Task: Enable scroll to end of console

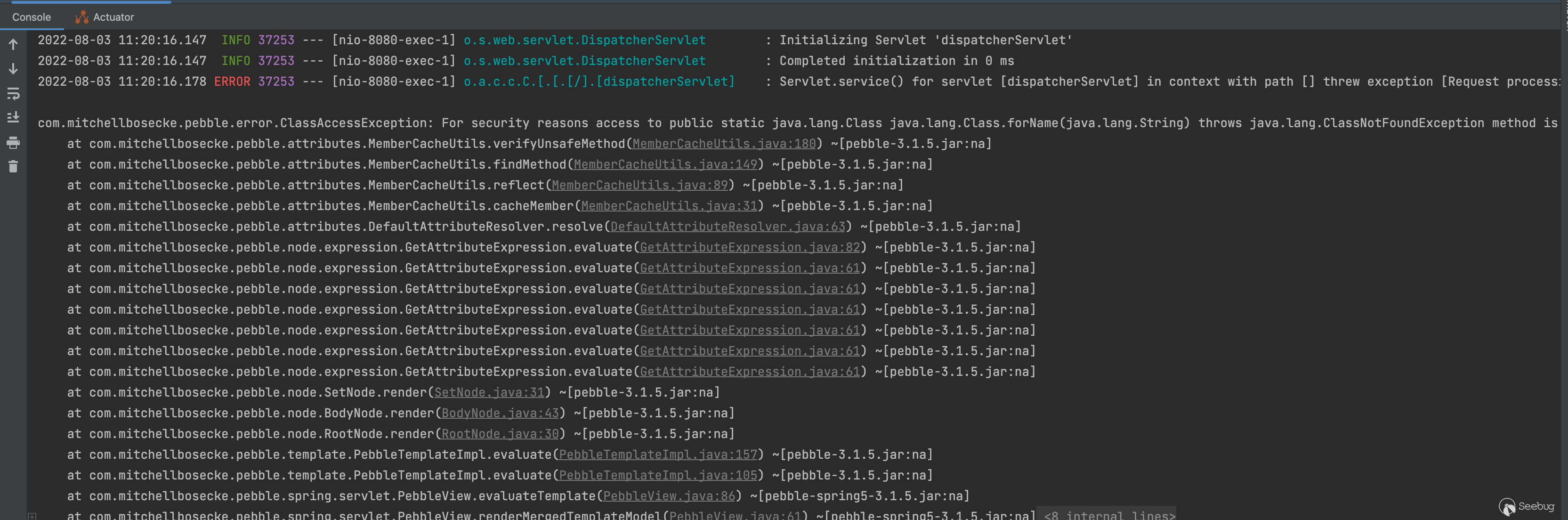Action: 13,117
